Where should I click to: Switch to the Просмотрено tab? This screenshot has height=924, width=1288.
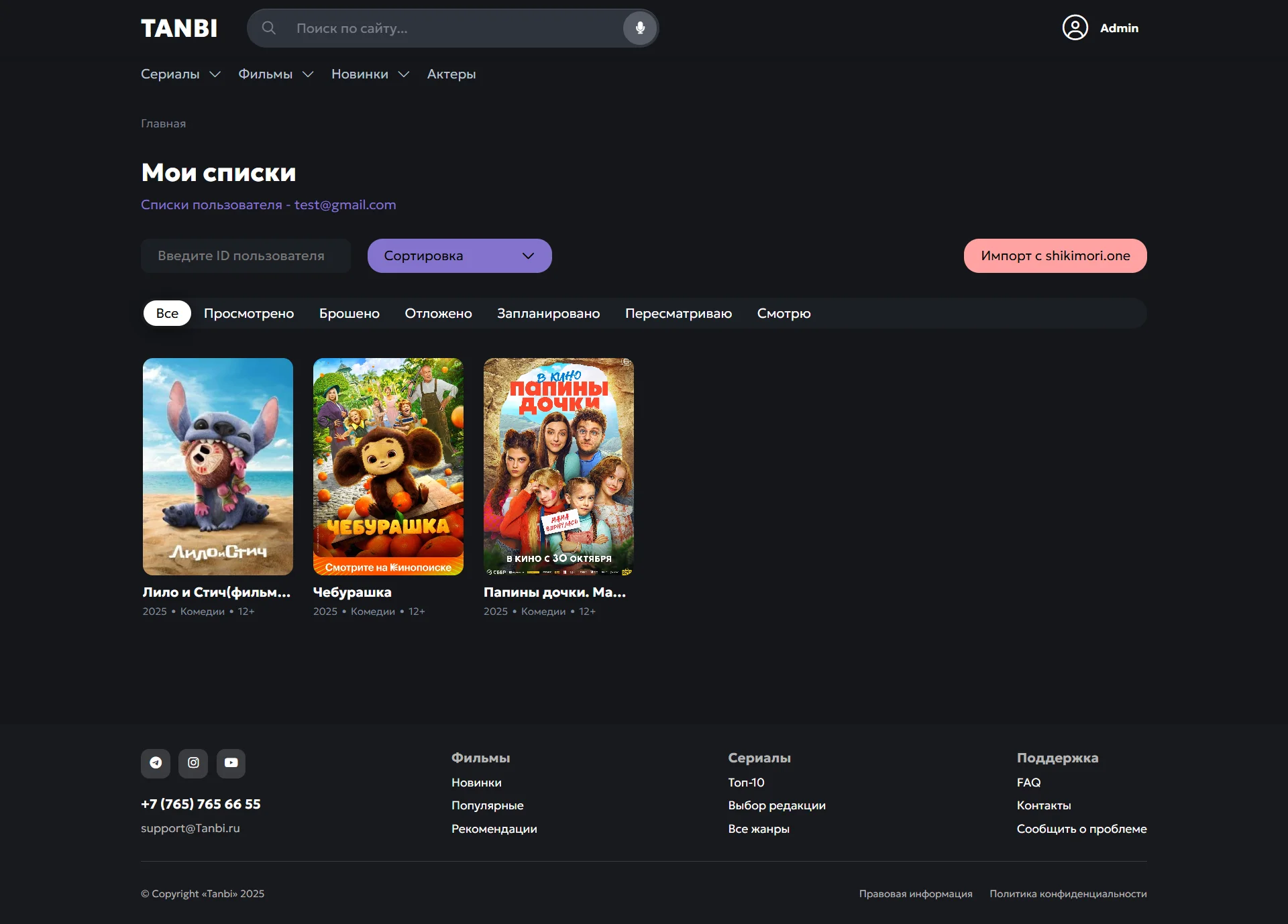pos(249,313)
